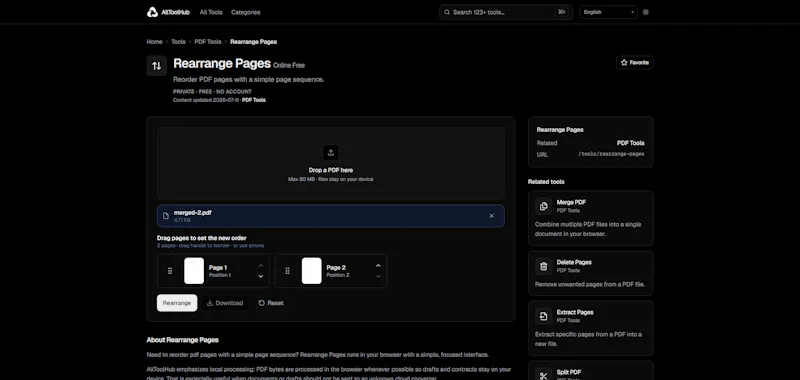Go to Home breadcrumb

tap(154, 42)
